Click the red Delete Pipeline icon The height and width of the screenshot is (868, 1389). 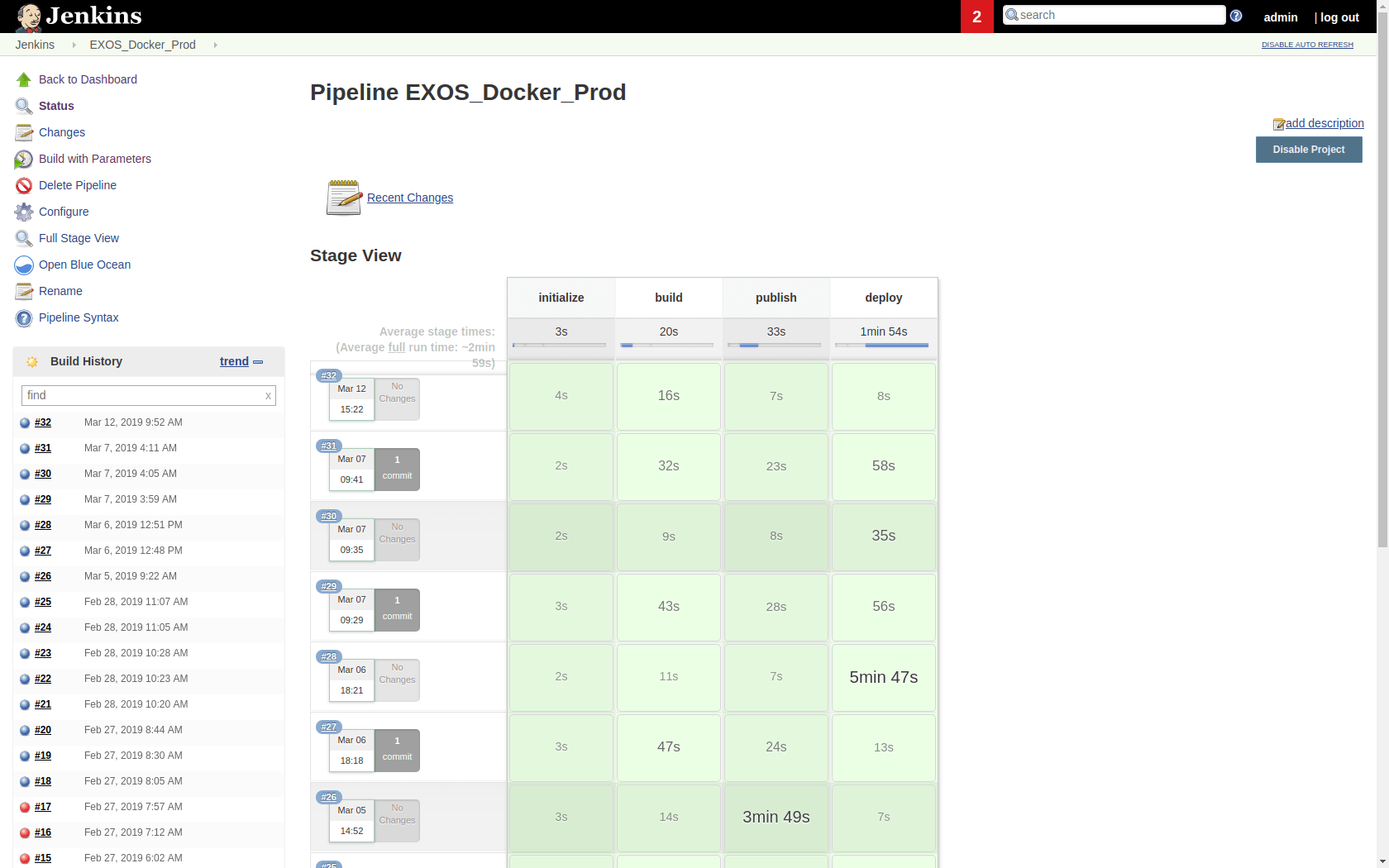pos(23,185)
